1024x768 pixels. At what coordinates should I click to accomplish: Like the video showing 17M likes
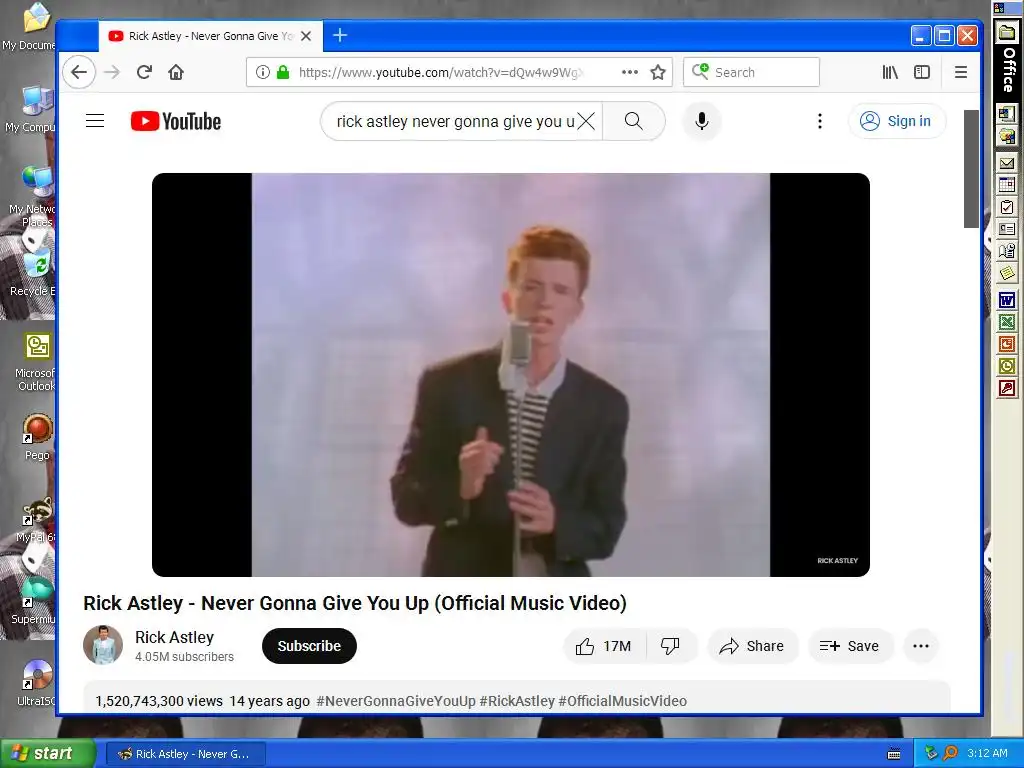[x=604, y=646]
